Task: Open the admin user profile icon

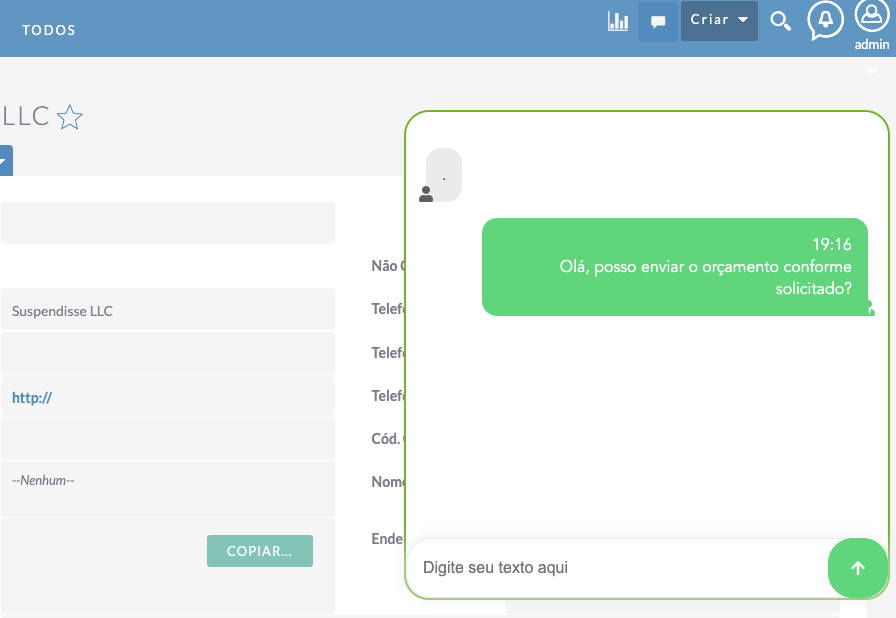Action: point(871,17)
